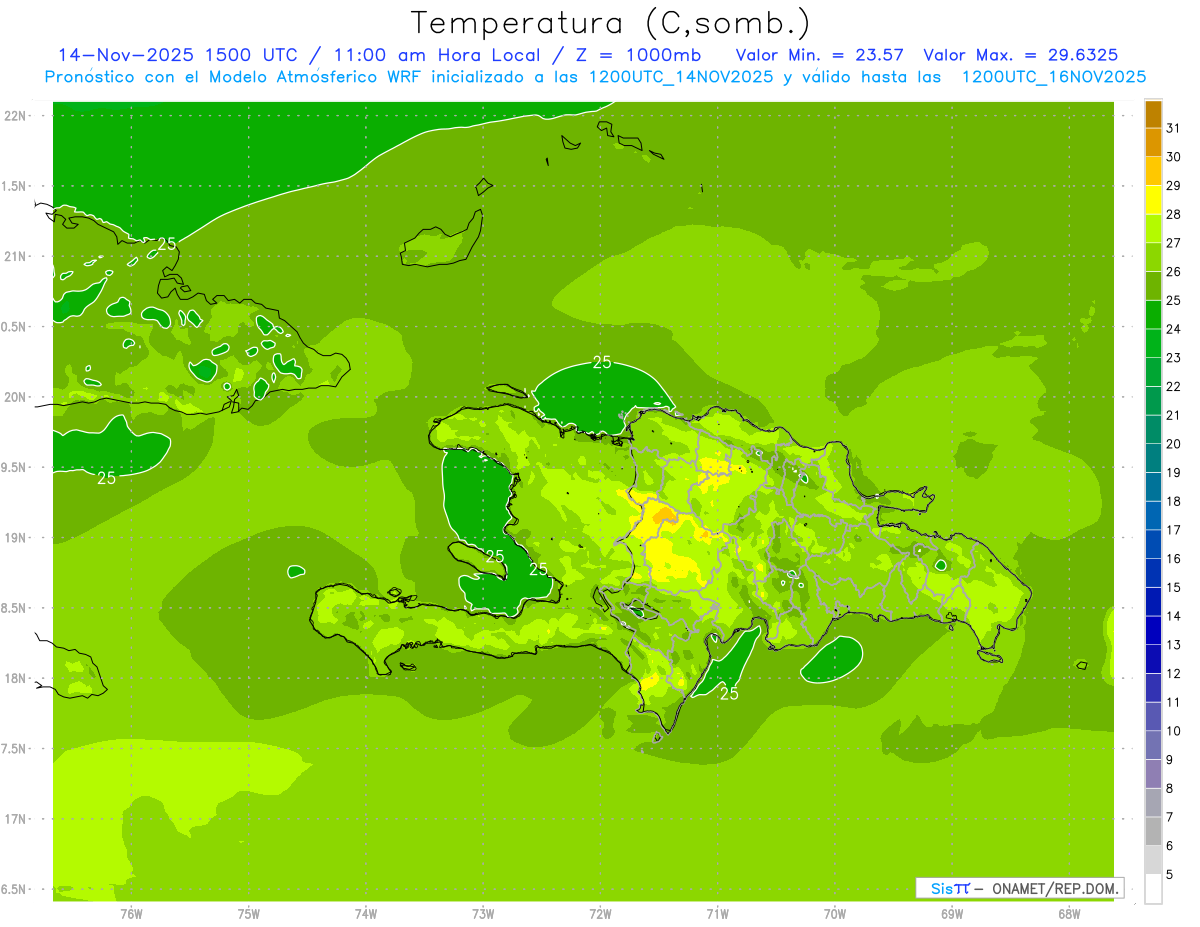Screen dimensions: 1200x927
Task: Click the latitude axis label "20N"
Action: pyautogui.click(x=17, y=397)
